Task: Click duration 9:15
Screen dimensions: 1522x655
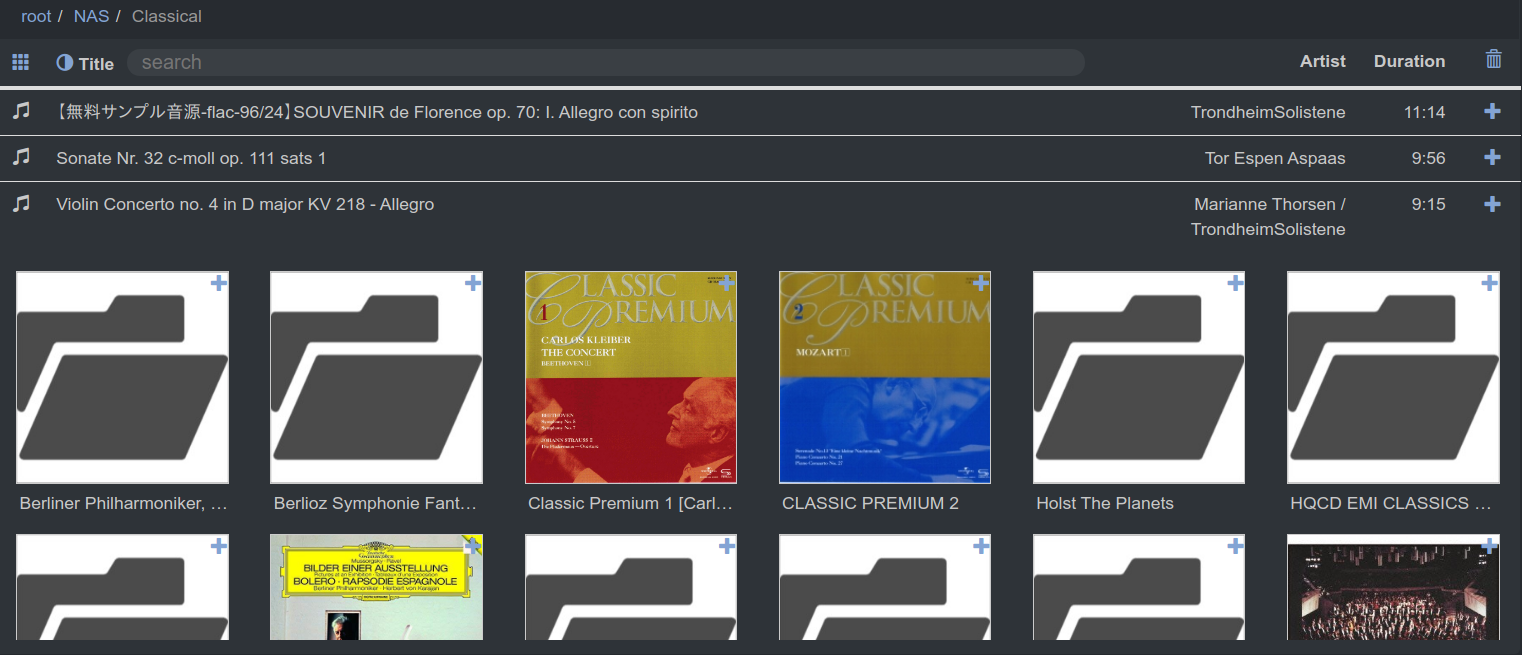Action: (x=1428, y=204)
